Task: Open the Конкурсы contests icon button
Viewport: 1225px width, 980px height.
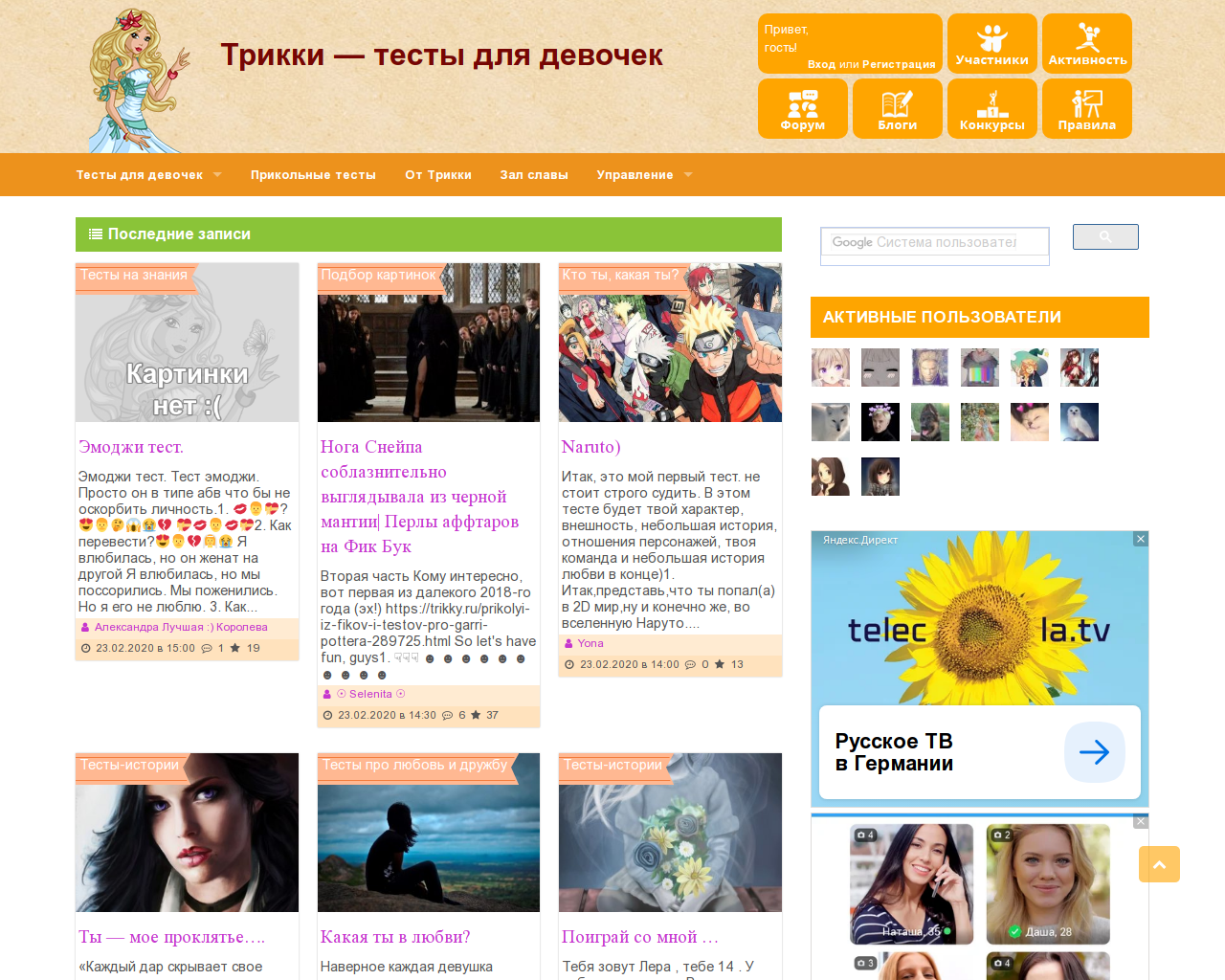Action: pos(992,109)
